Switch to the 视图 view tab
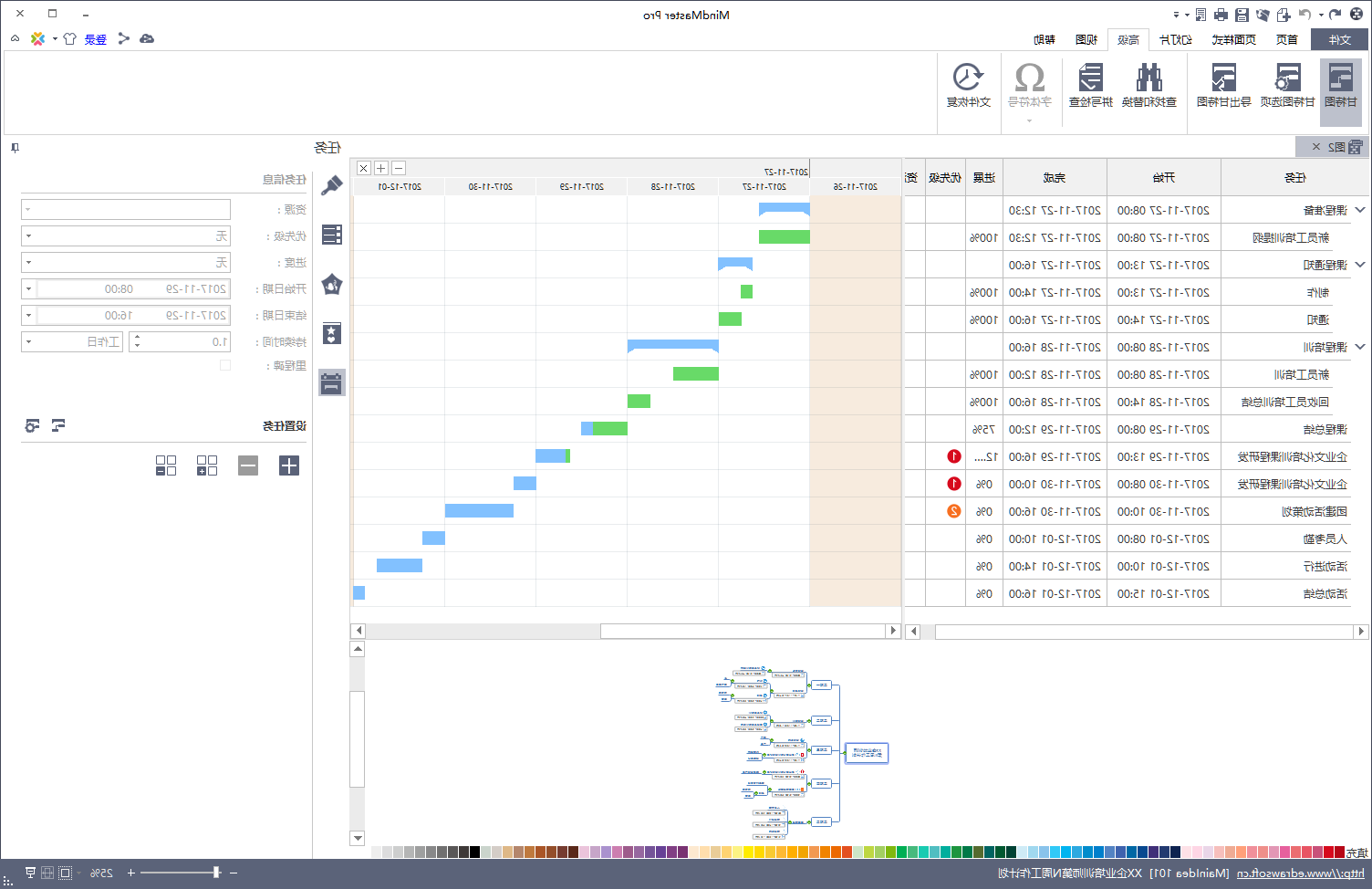Viewport: 1372px width, 889px height. coord(1086,39)
